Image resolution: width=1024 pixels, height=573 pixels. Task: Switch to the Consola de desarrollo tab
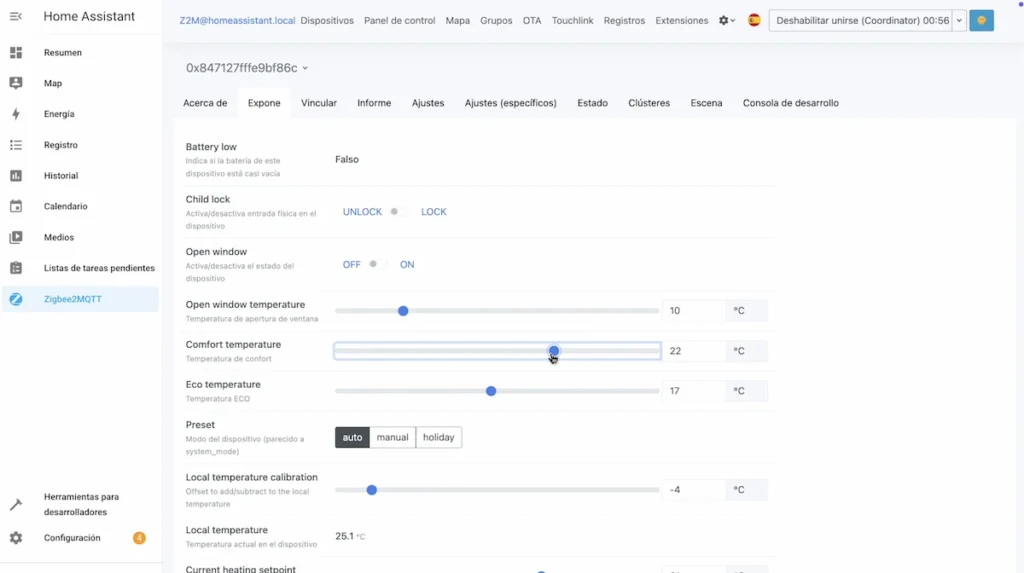tap(791, 103)
